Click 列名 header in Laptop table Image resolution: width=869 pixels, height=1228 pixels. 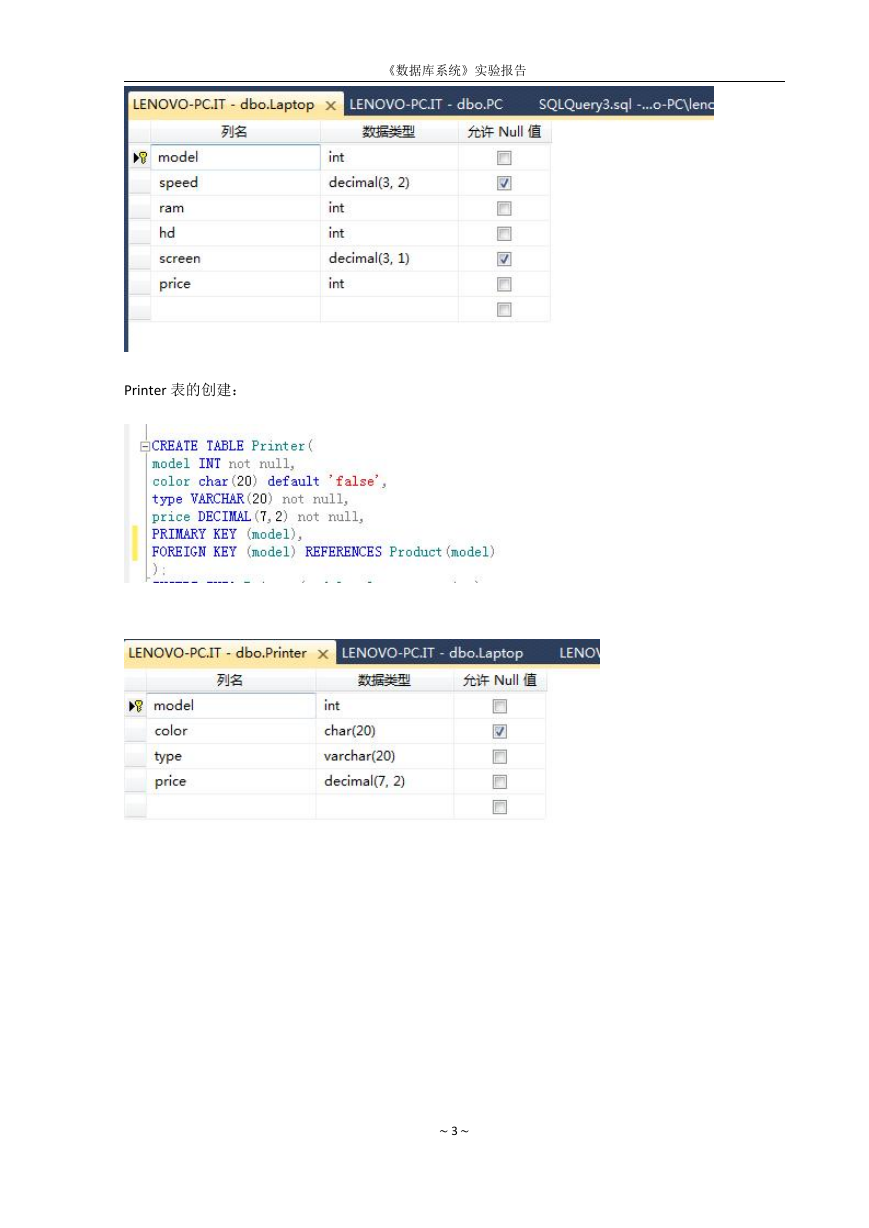(235, 132)
